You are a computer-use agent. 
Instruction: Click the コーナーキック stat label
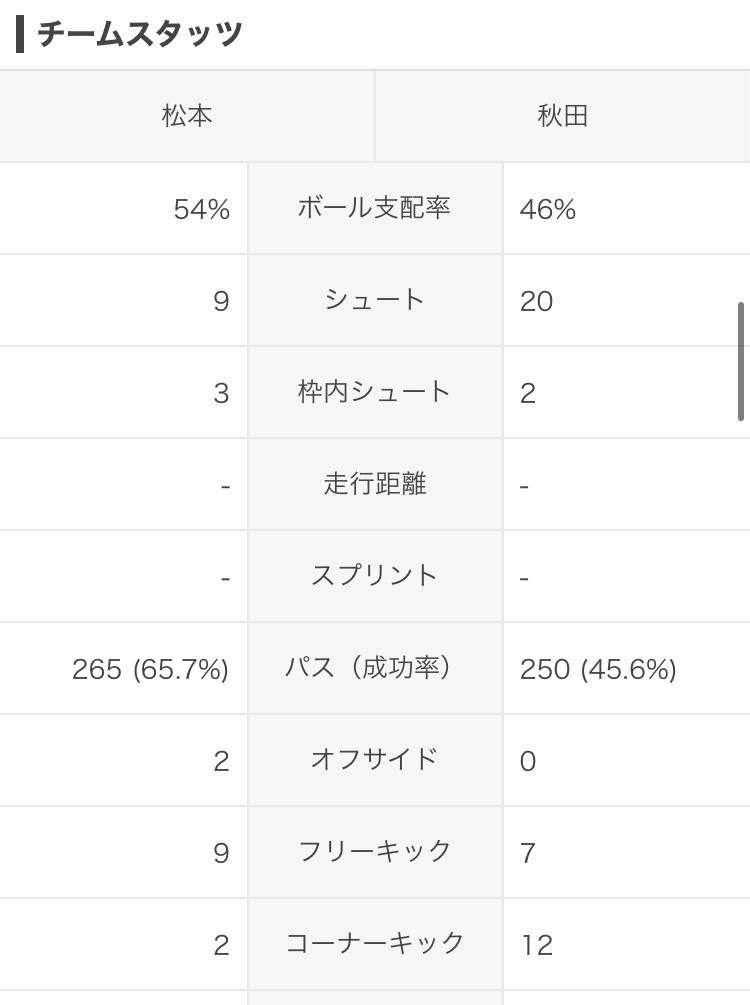point(375,943)
